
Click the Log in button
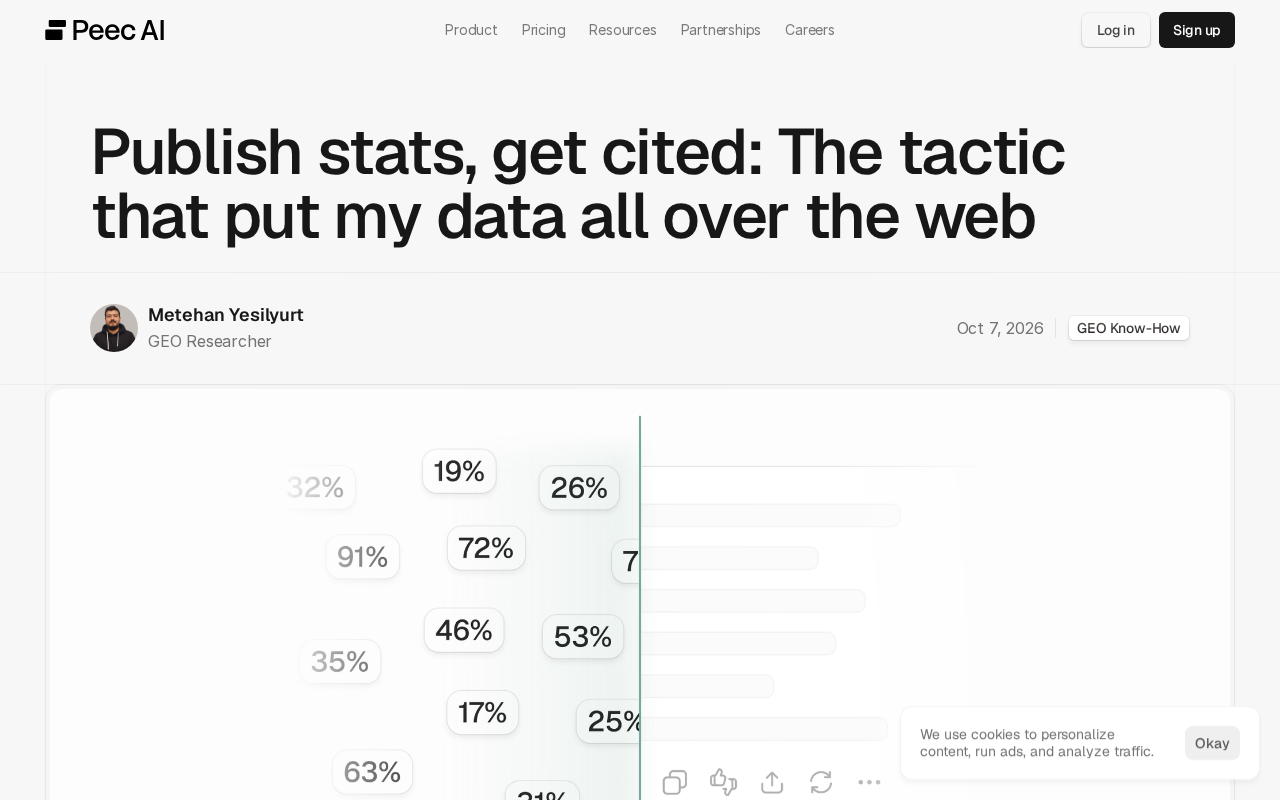click(1116, 30)
